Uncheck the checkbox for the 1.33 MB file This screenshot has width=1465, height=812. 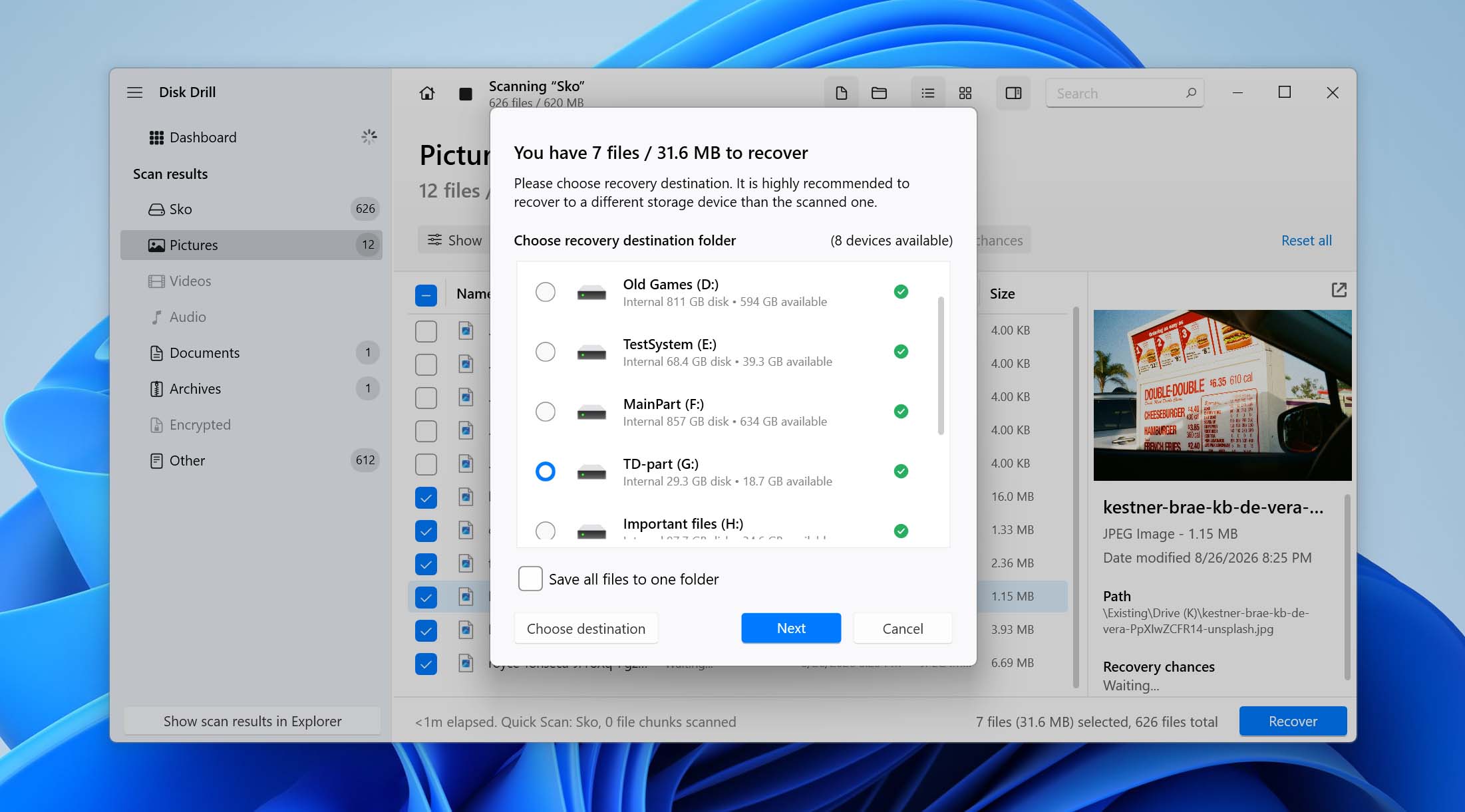(426, 531)
